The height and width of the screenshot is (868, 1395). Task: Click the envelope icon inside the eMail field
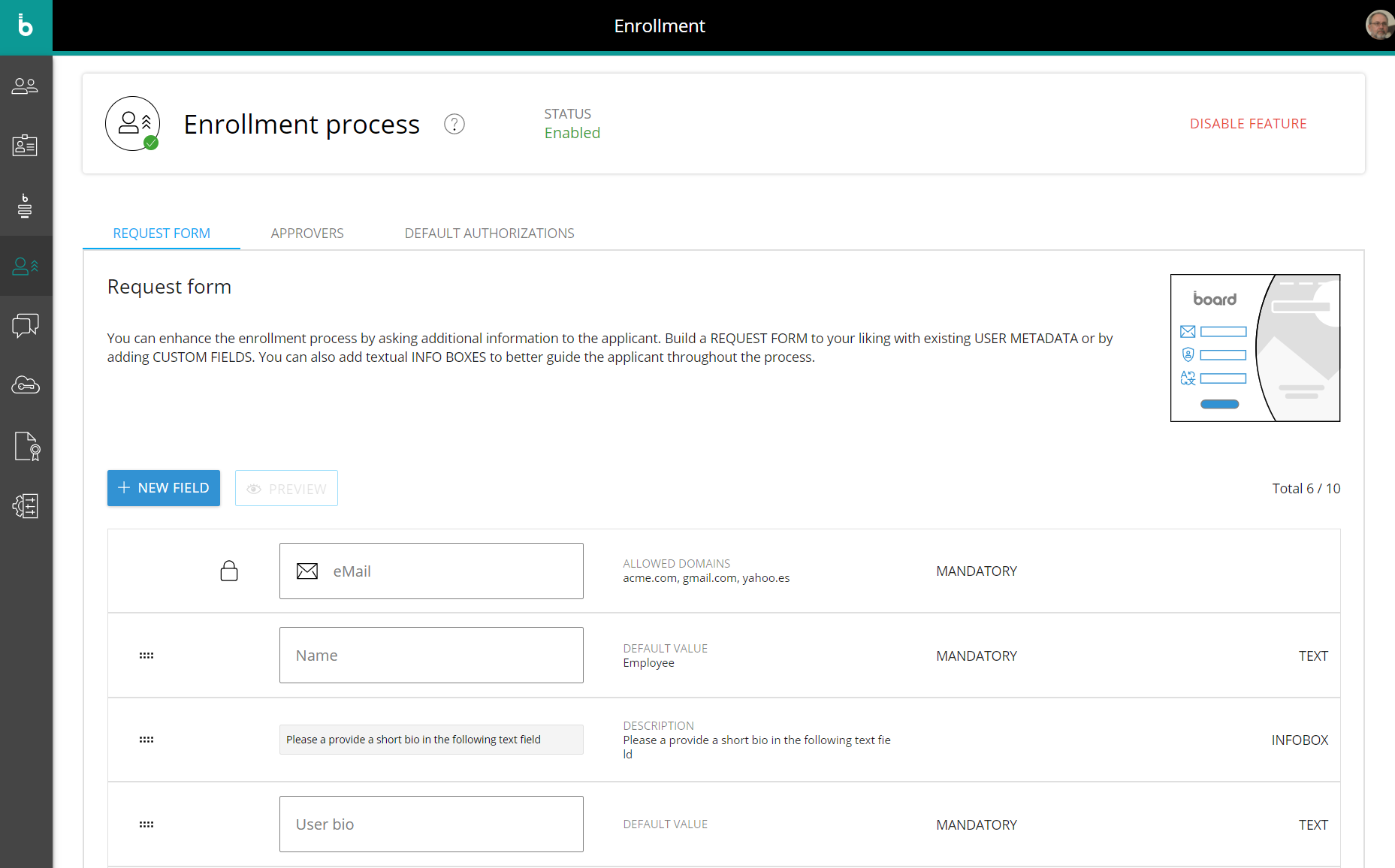click(x=307, y=571)
